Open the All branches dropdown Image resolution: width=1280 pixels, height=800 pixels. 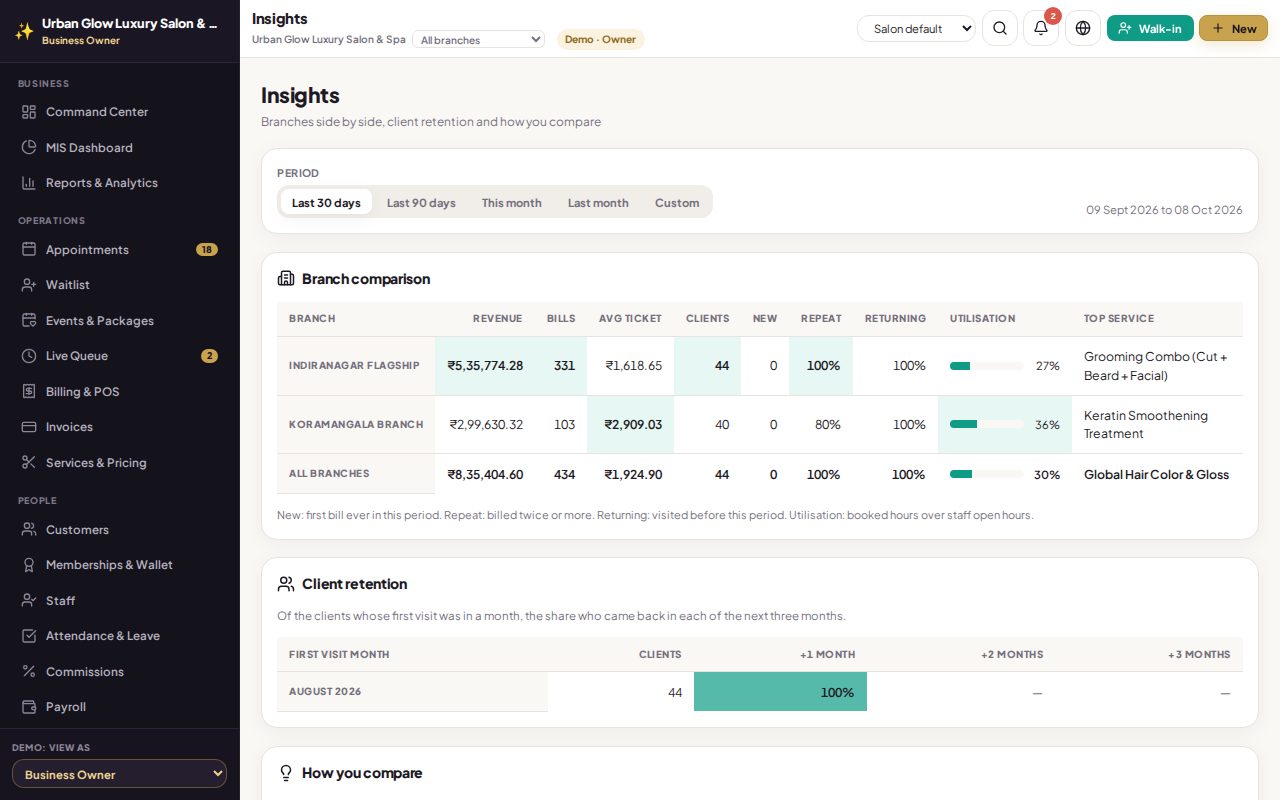[478, 40]
